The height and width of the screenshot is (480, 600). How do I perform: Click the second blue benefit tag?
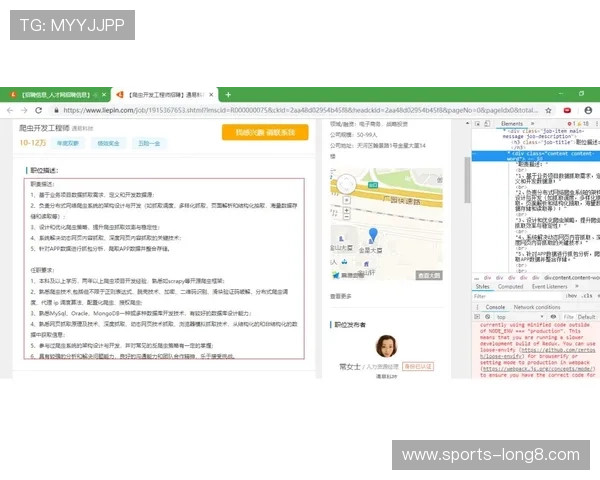(x=108, y=143)
